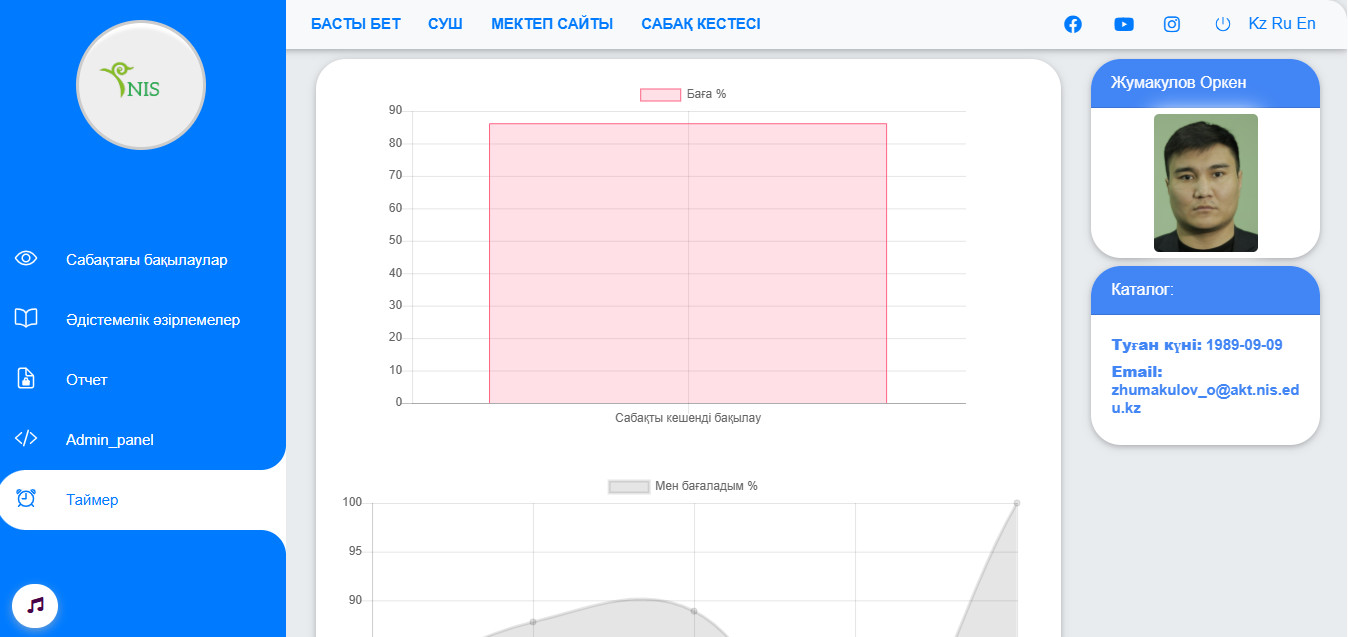Go to МЕКТЕП САЙТЫ link
1348x637 pixels.
tap(552, 24)
